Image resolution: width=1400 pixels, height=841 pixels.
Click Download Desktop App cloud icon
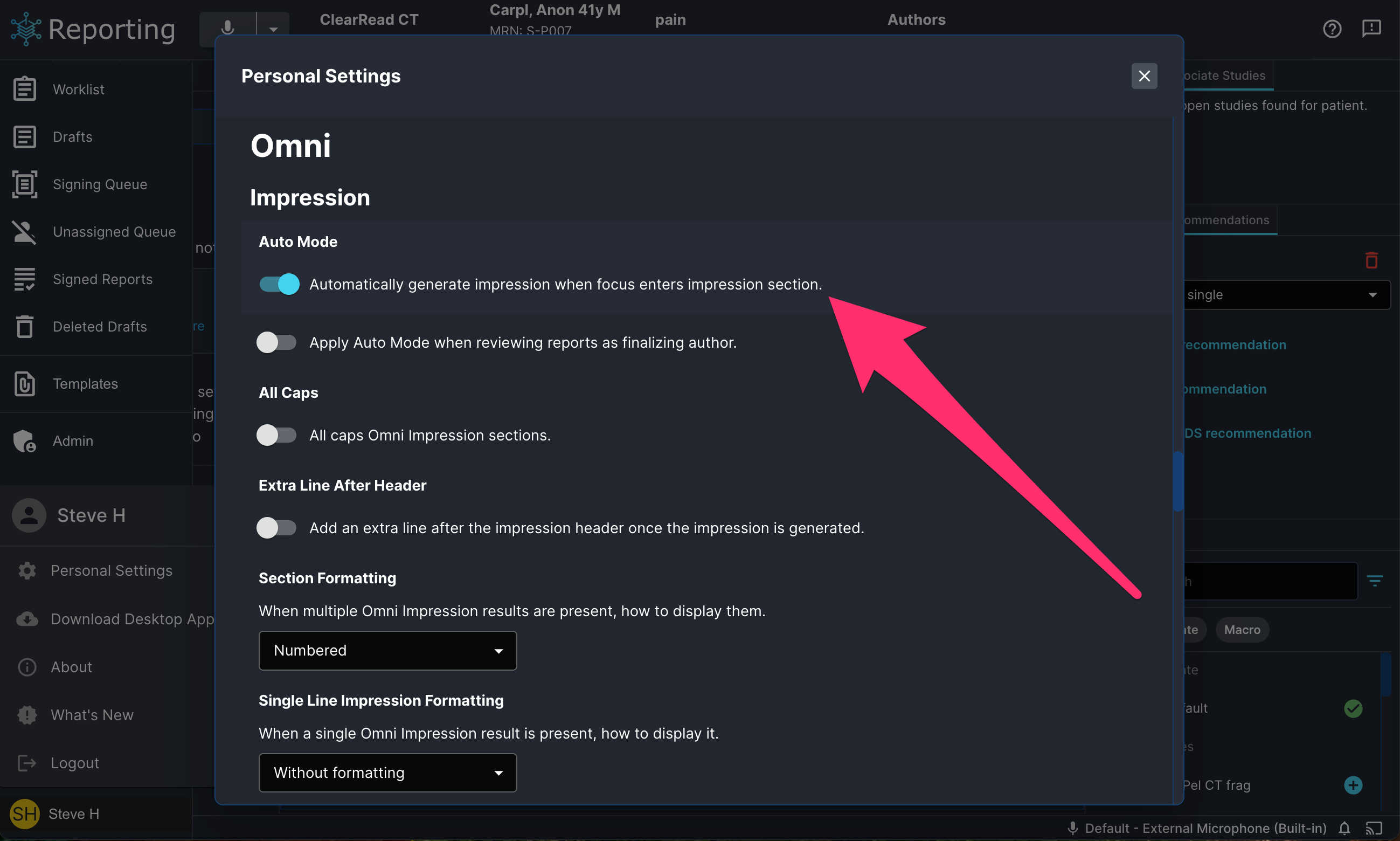pyautogui.click(x=26, y=619)
